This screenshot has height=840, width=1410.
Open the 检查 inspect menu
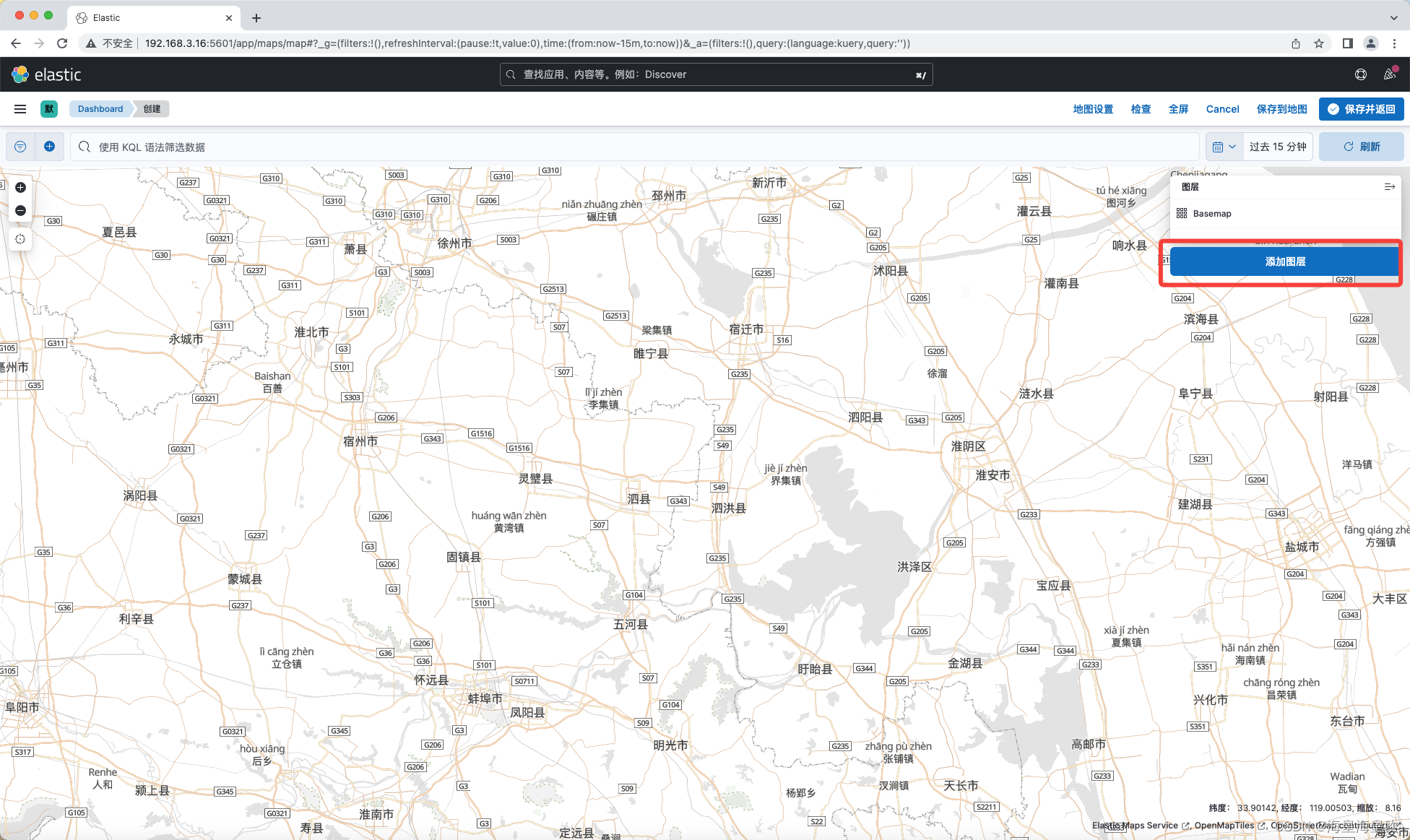coord(1141,109)
